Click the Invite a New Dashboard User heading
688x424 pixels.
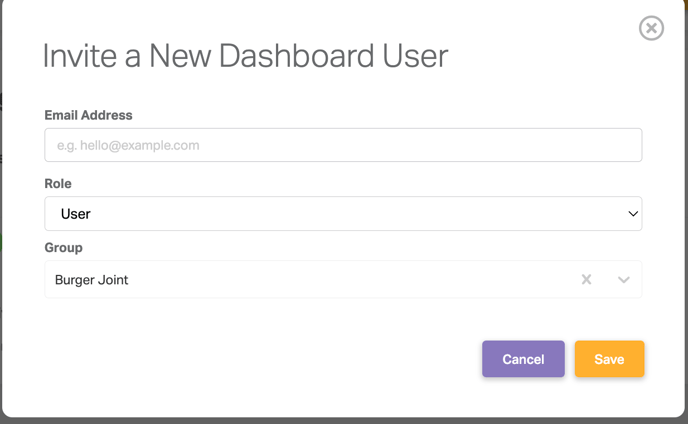(245, 56)
